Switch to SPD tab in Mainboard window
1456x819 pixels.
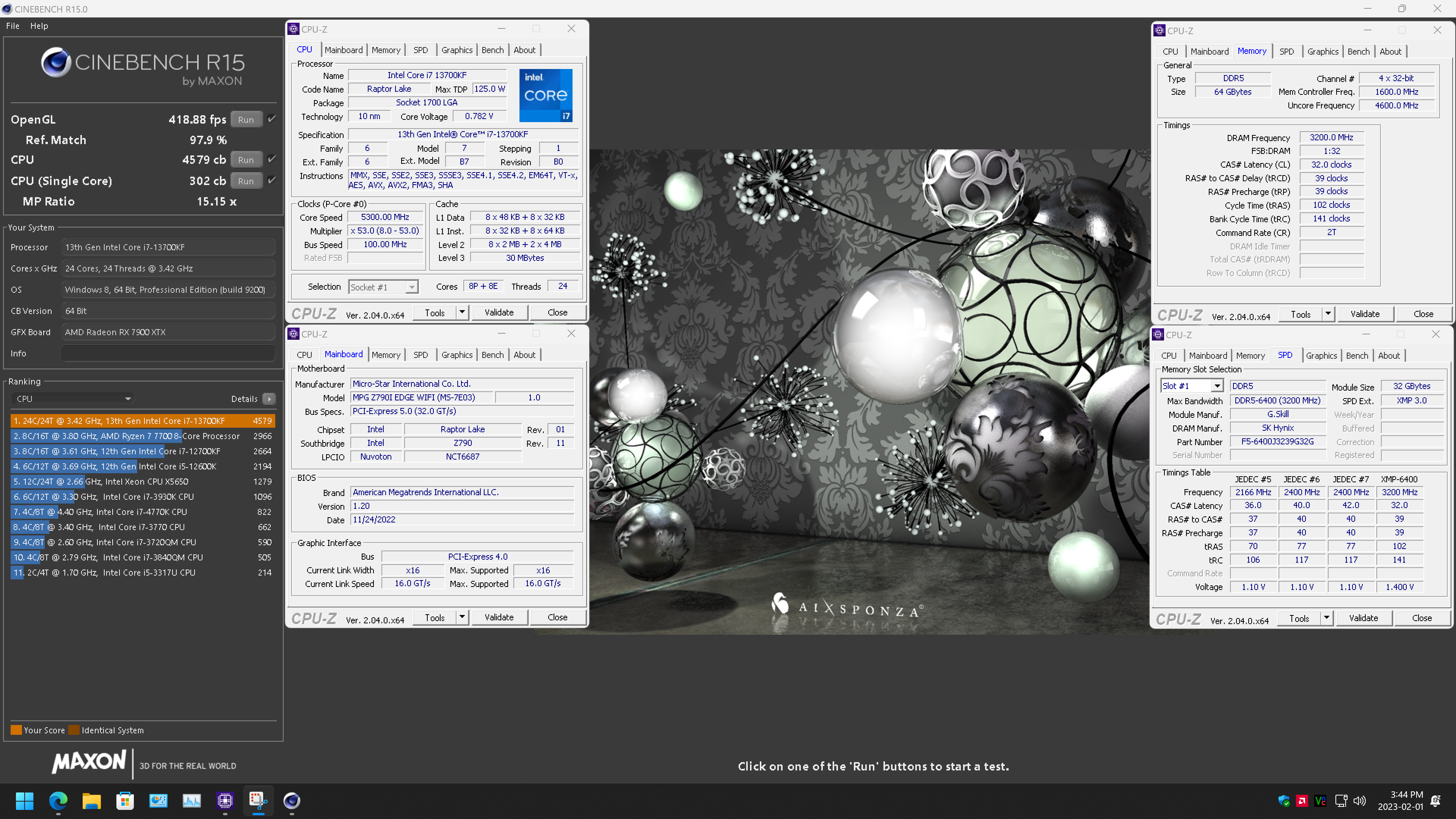(x=420, y=355)
